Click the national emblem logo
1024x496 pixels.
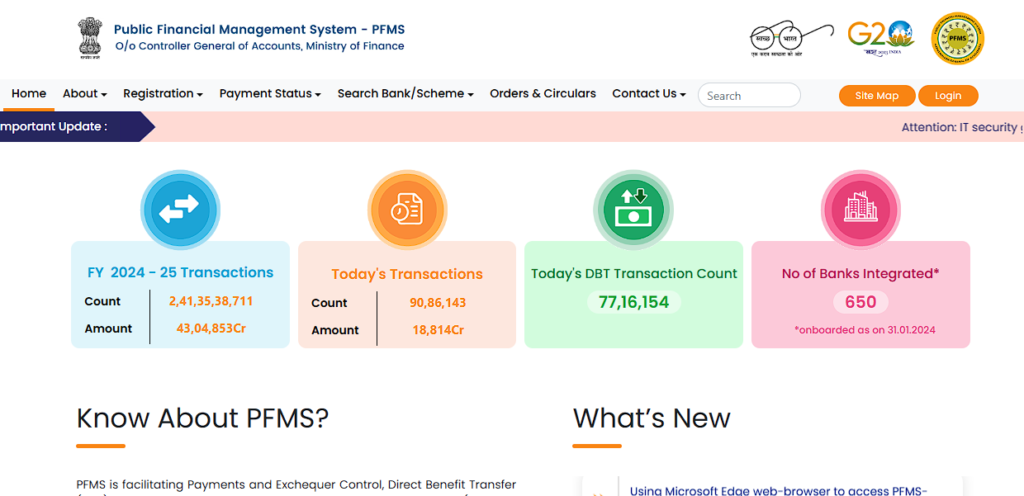(x=89, y=39)
